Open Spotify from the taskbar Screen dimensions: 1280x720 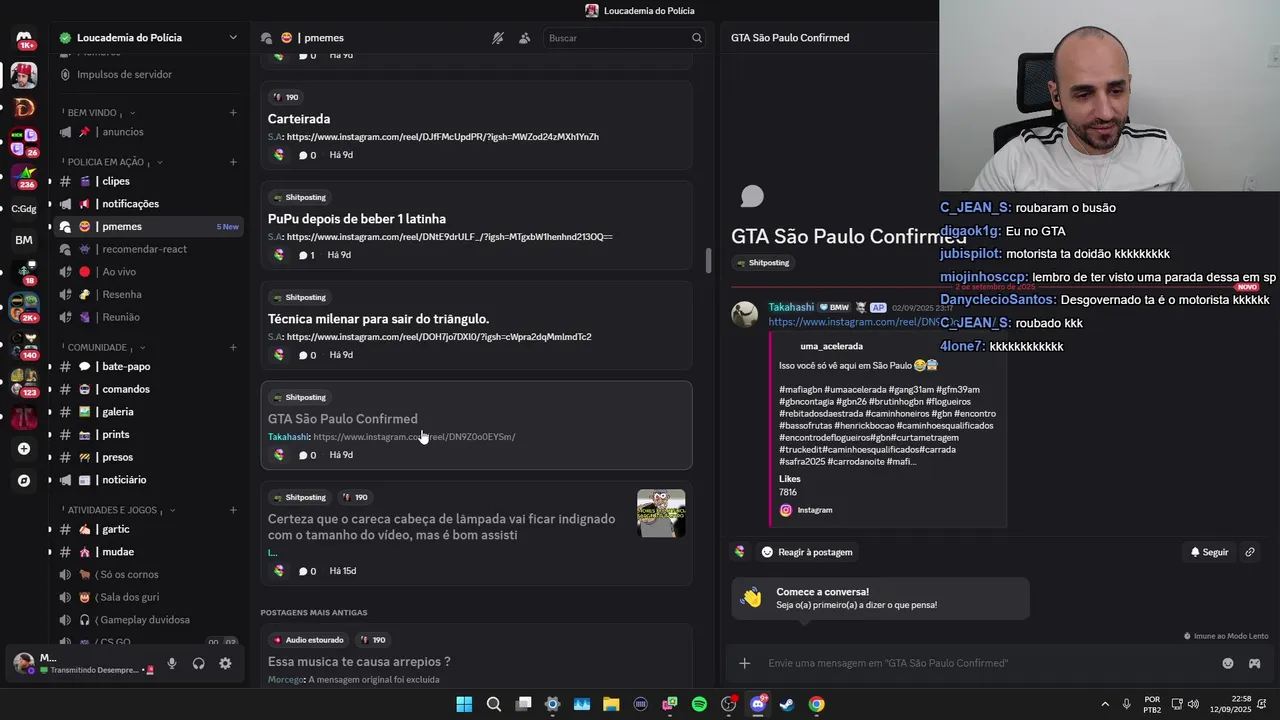click(x=699, y=704)
